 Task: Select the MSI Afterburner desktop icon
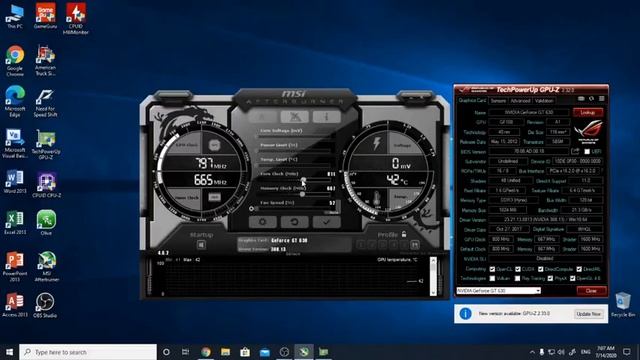click(x=46, y=267)
